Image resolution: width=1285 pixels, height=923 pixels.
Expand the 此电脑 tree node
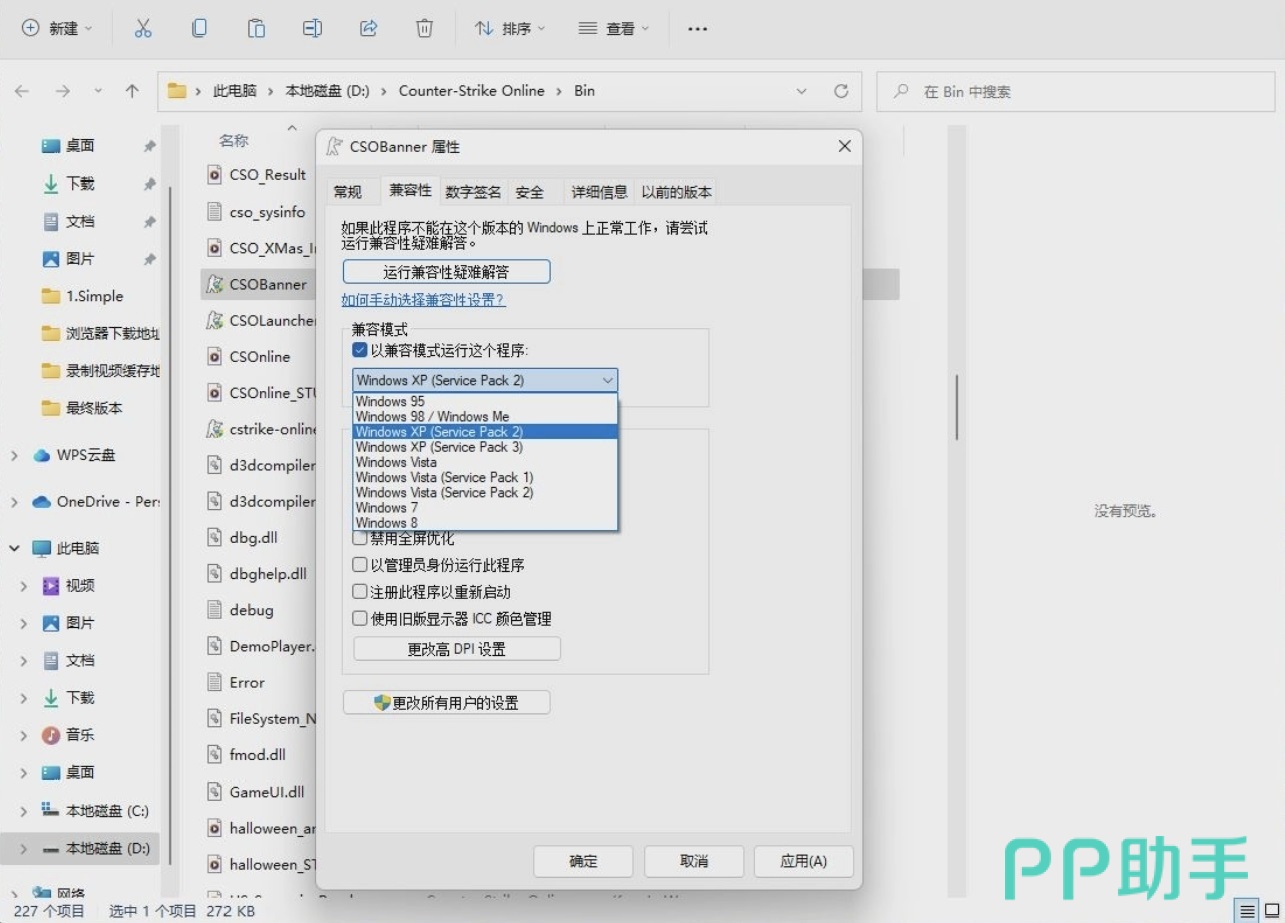pos(15,549)
